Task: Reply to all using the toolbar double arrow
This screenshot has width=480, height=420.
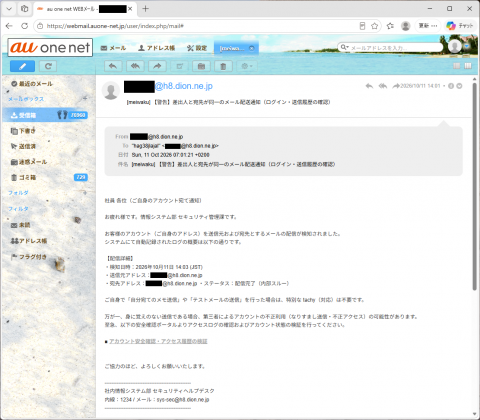Action: pos(135,66)
